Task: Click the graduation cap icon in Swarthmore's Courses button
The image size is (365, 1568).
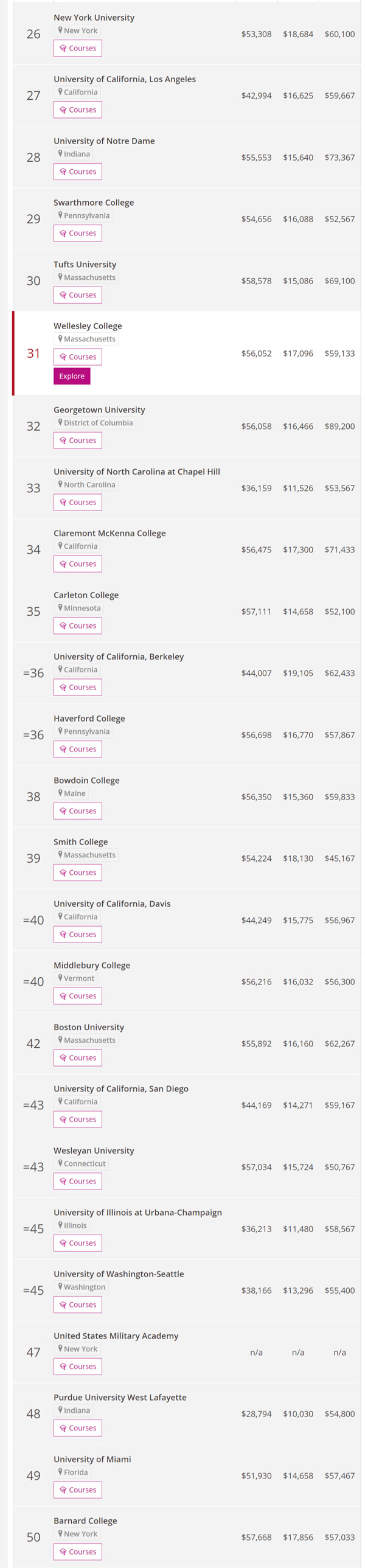Action: [63, 234]
